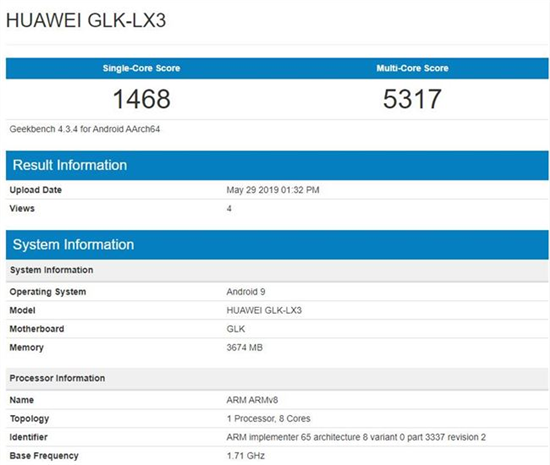550x465 pixels.
Task: Click the Name label in processor section
Action: coord(21,400)
